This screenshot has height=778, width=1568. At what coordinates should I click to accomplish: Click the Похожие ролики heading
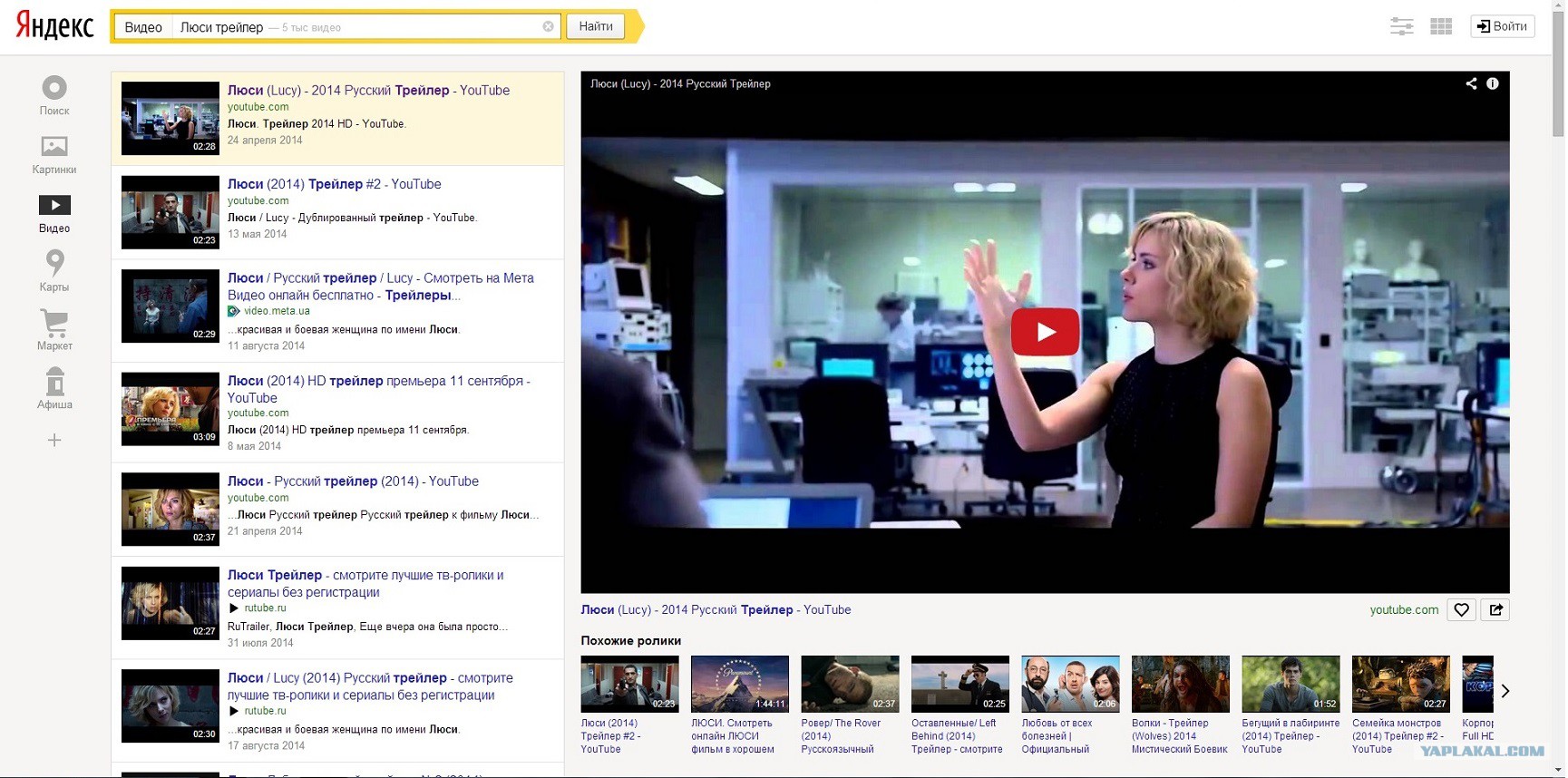[x=630, y=641]
